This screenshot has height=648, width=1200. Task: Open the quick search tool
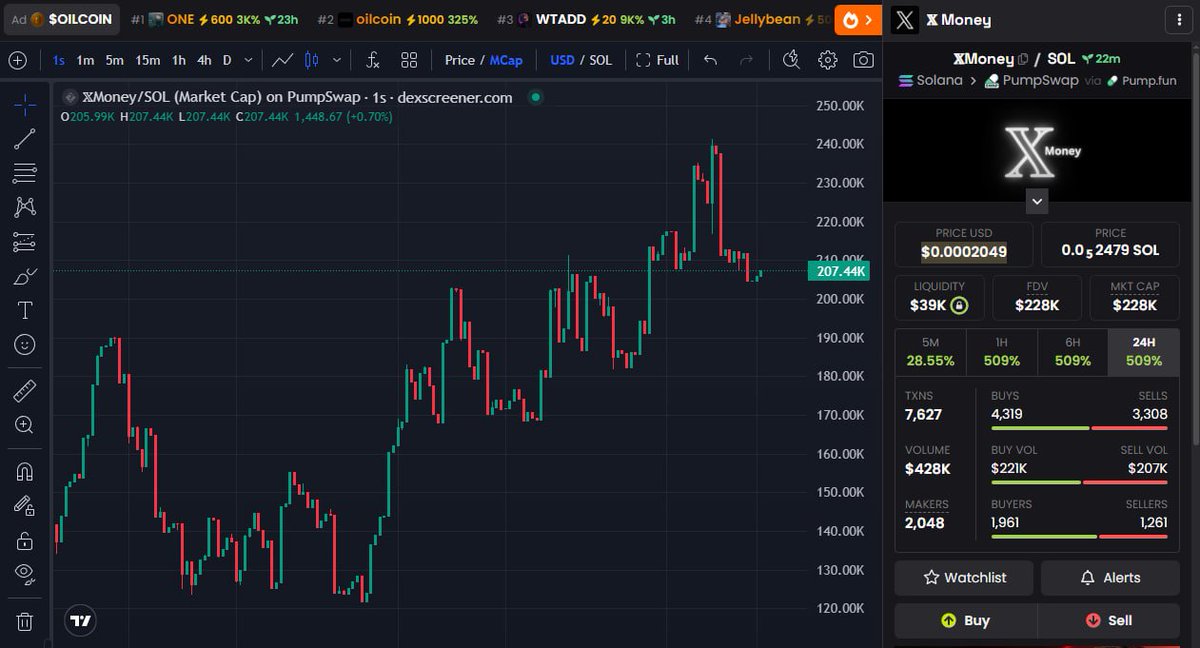coord(791,60)
